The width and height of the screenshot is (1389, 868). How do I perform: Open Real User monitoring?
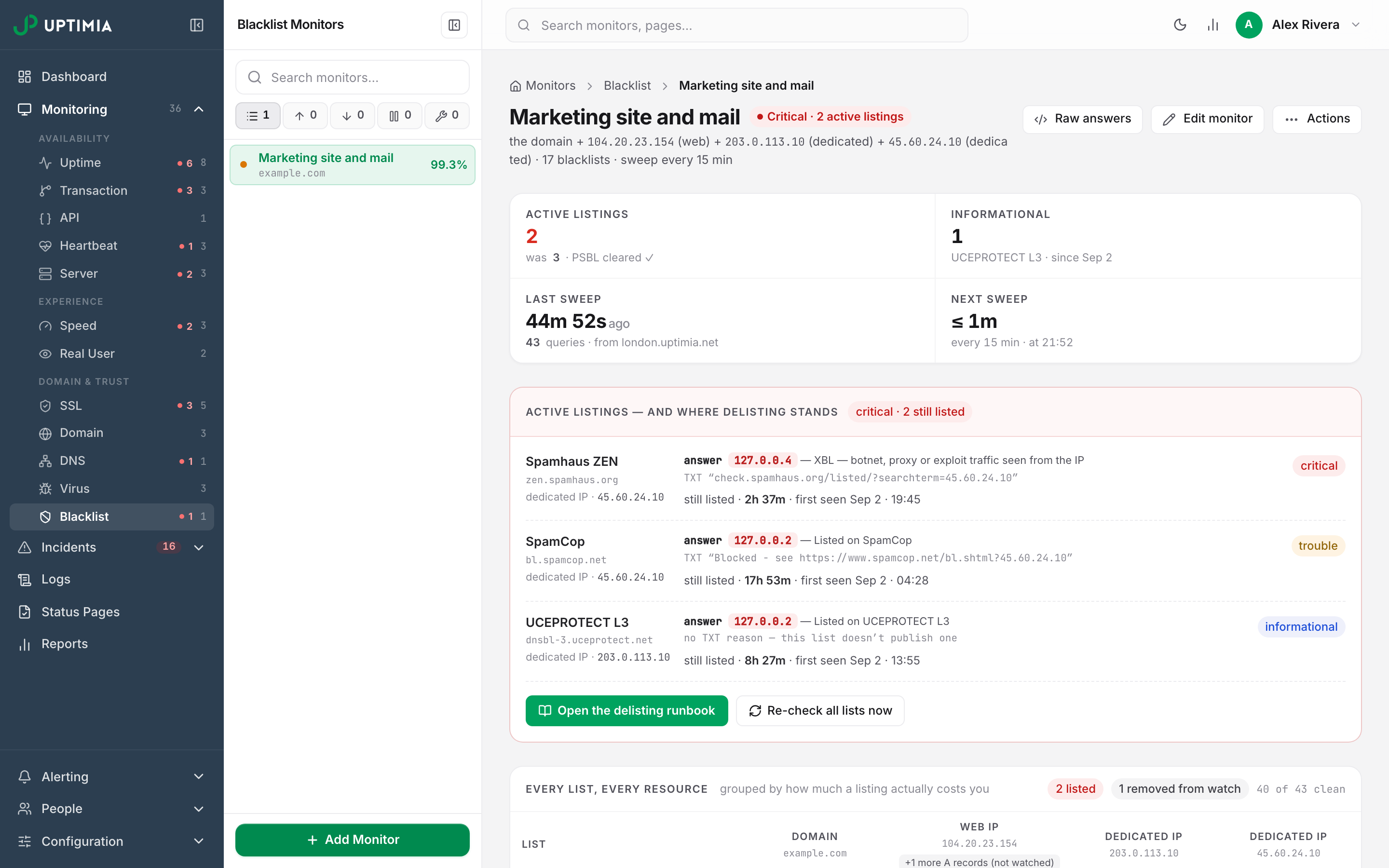112,353
